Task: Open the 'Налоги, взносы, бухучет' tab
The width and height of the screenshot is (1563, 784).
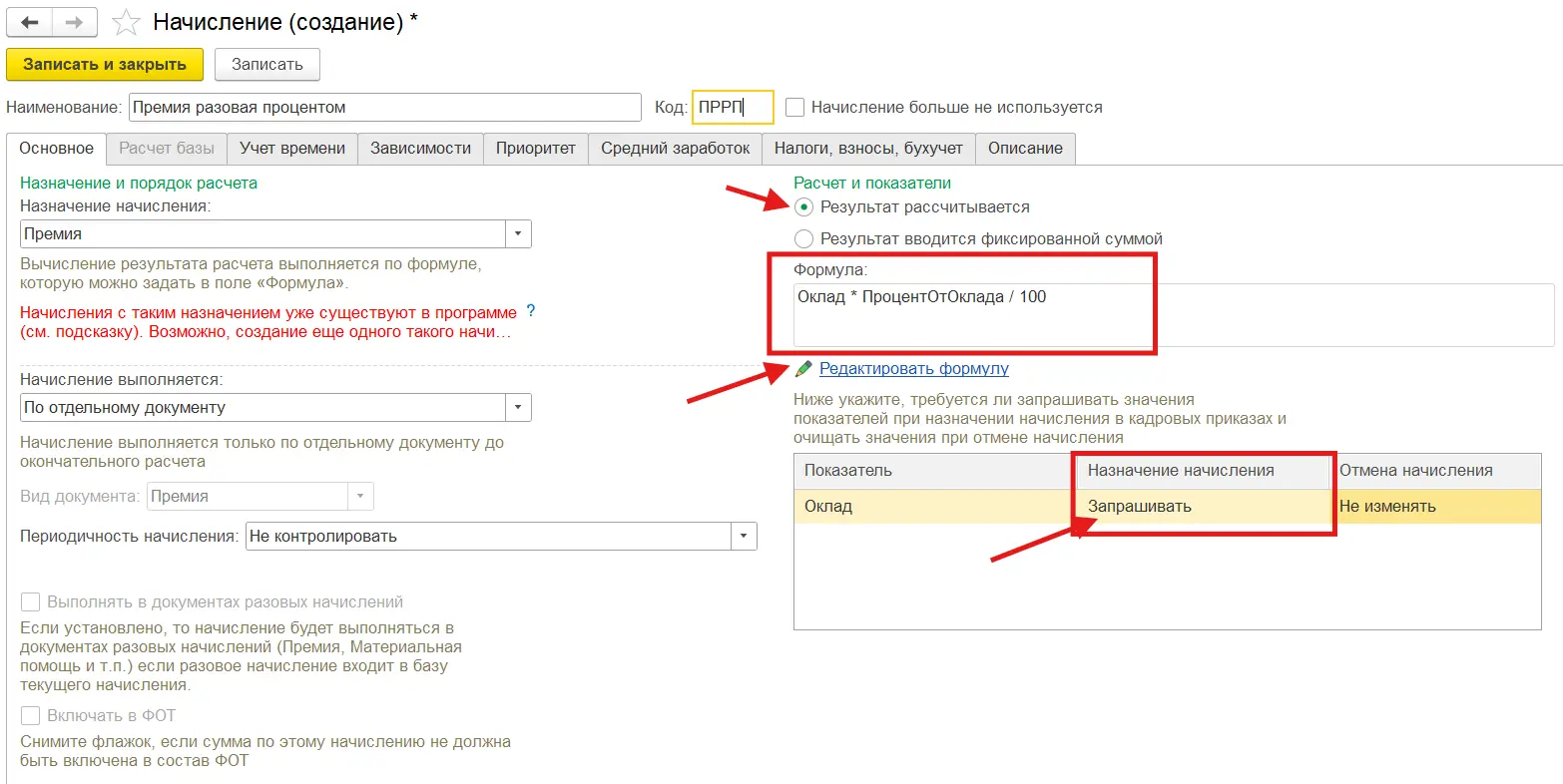Action: click(x=868, y=149)
